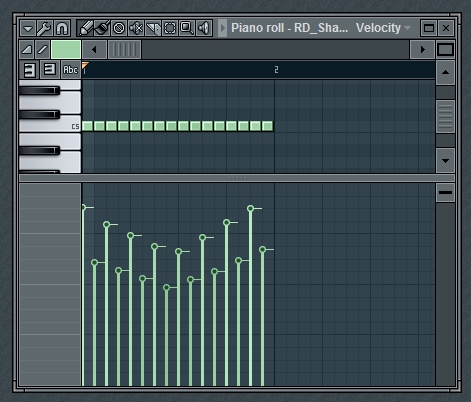Choose the dashed select tool
The width and height of the screenshot is (471, 402).
click(x=170, y=28)
